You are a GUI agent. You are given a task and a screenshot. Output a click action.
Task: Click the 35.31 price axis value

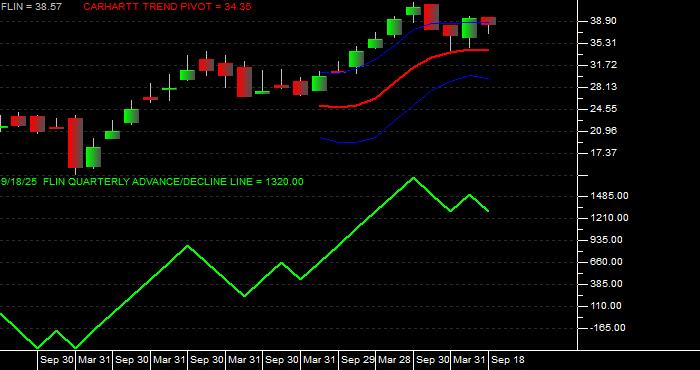tap(604, 43)
